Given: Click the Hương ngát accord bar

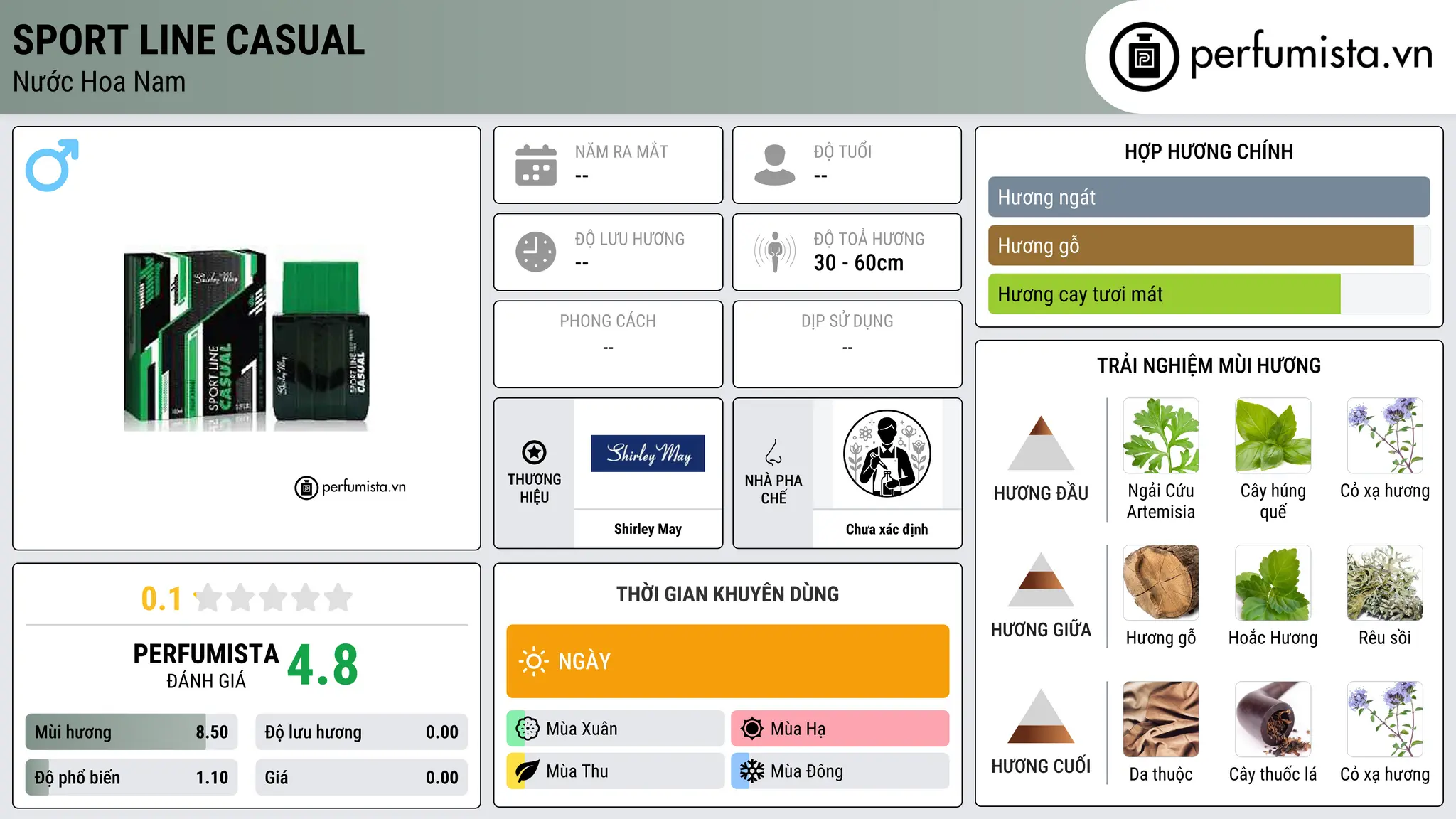Looking at the screenshot, I should [1209, 197].
